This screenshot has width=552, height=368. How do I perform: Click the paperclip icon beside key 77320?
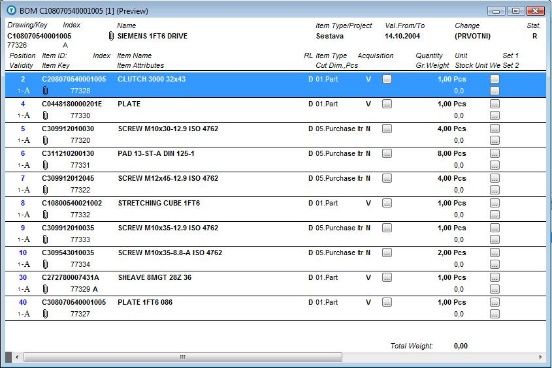(x=45, y=141)
